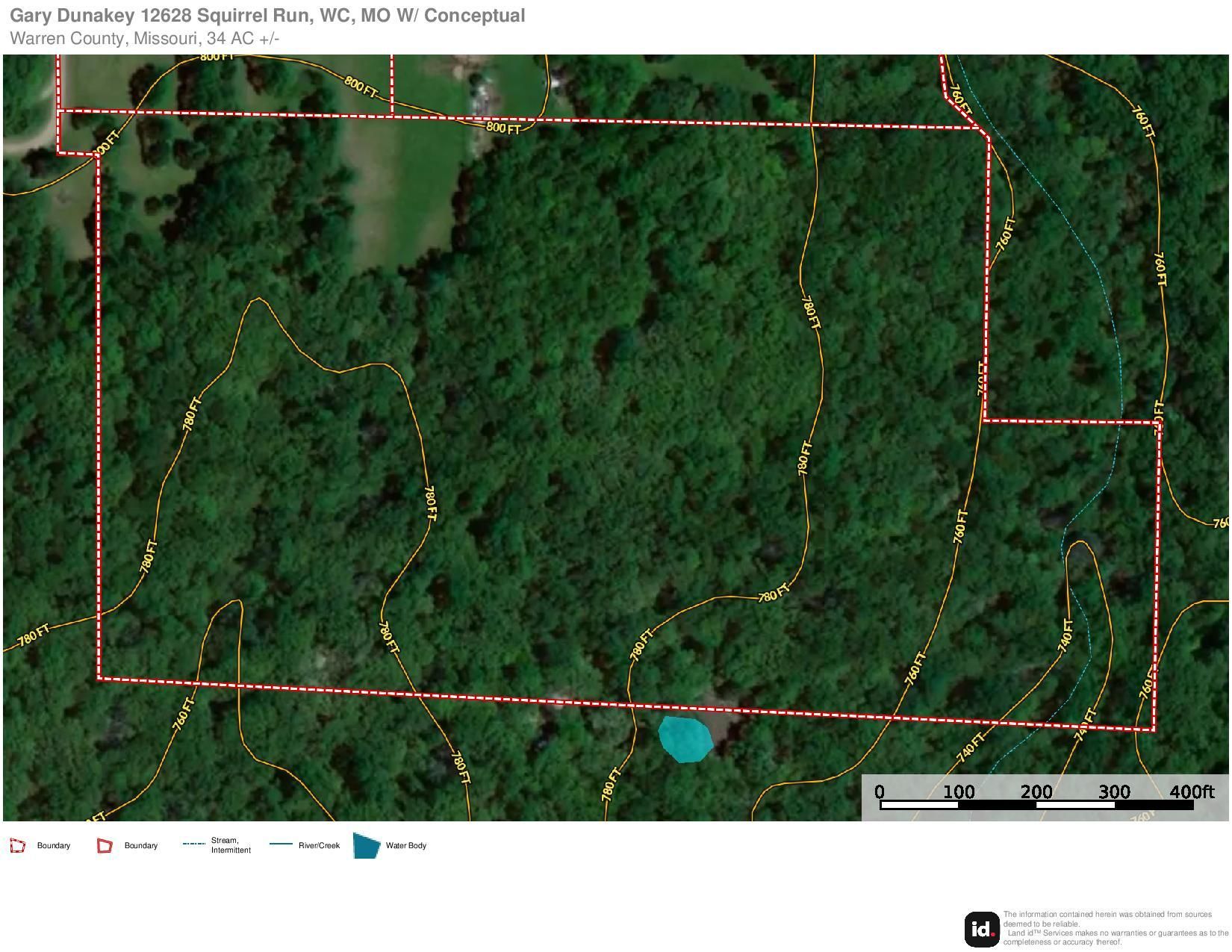Select the Water Body legend swatch

pos(367,846)
